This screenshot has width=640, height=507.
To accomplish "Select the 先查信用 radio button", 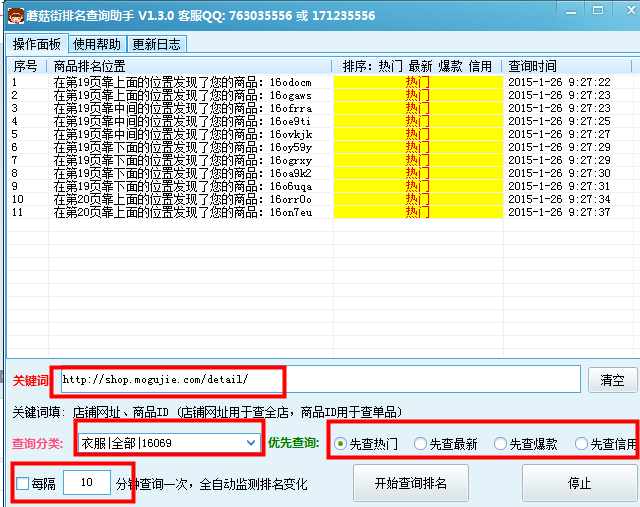I will coord(606,444).
